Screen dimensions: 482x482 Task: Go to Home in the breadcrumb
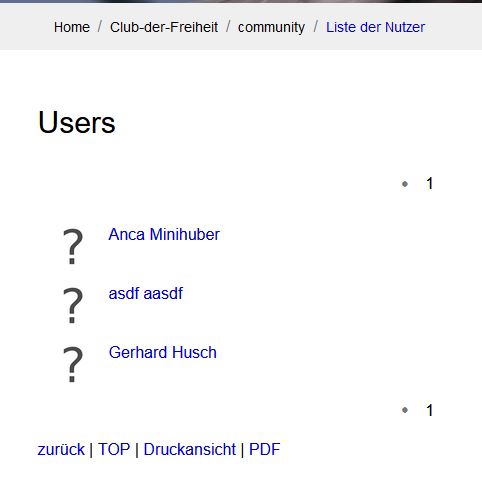coord(72,27)
